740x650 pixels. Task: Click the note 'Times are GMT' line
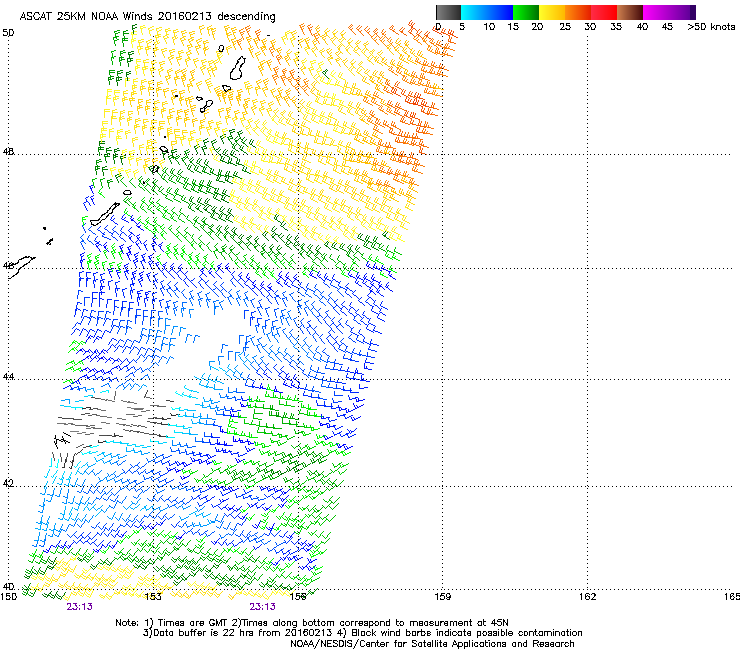pyautogui.click(x=312, y=623)
